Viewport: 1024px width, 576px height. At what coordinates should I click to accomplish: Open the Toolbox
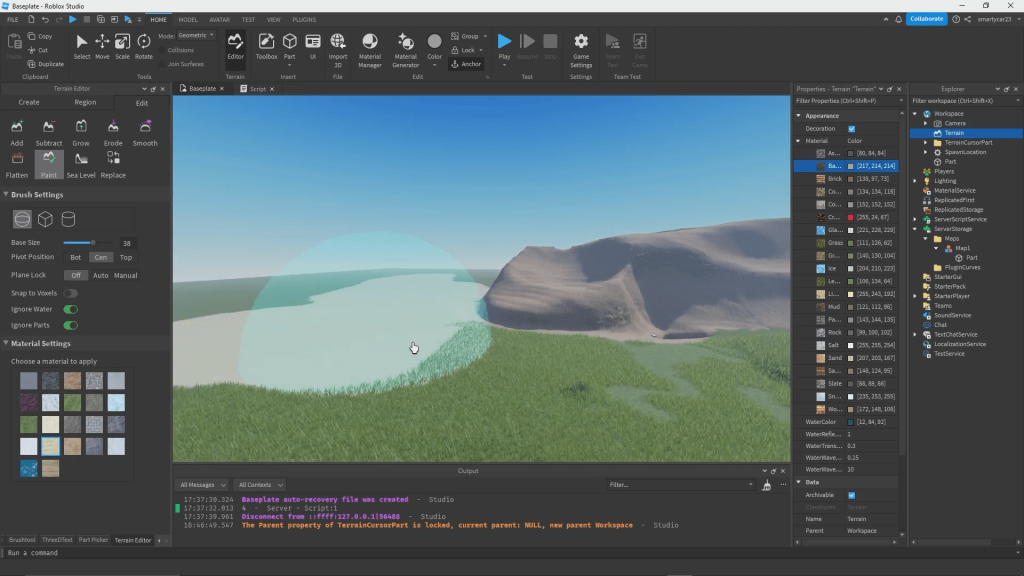click(266, 47)
